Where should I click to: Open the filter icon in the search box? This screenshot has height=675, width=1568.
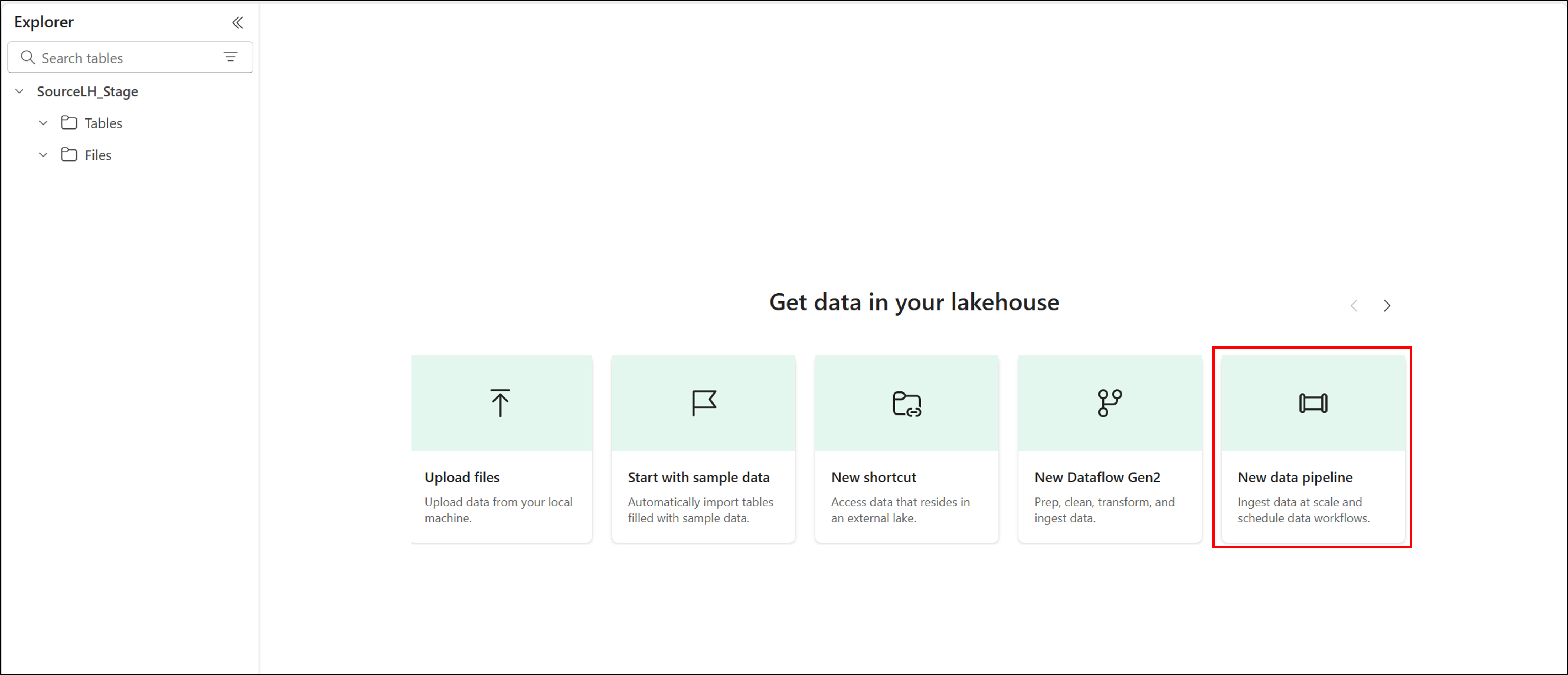[230, 57]
